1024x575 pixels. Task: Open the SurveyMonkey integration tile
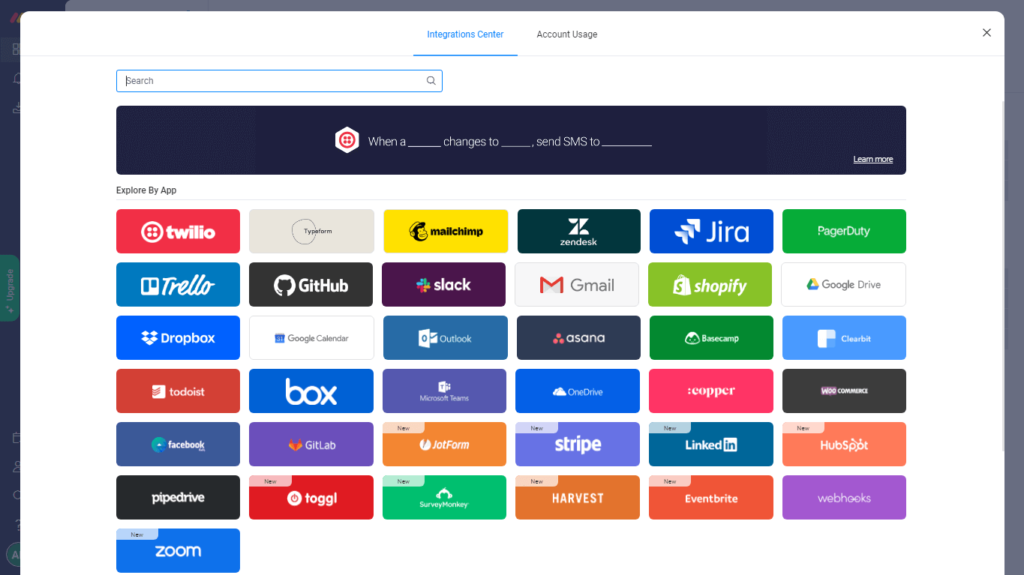[x=444, y=497]
